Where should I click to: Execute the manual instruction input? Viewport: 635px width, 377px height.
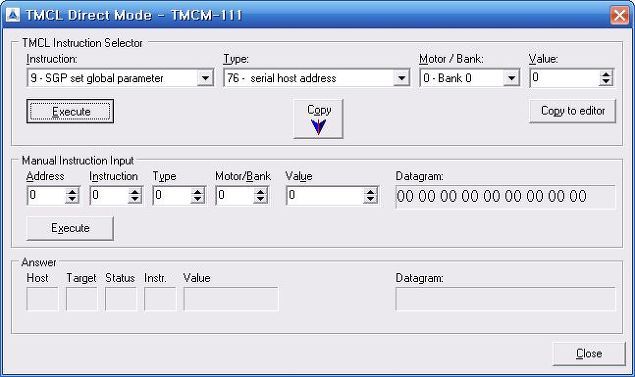pos(70,228)
